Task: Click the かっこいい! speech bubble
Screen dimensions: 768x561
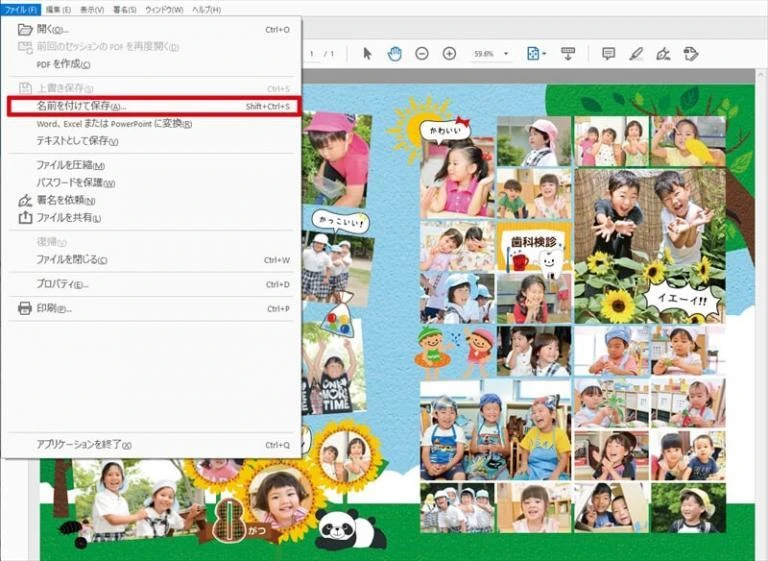Action: pyautogui.click(x=340, y=223)
